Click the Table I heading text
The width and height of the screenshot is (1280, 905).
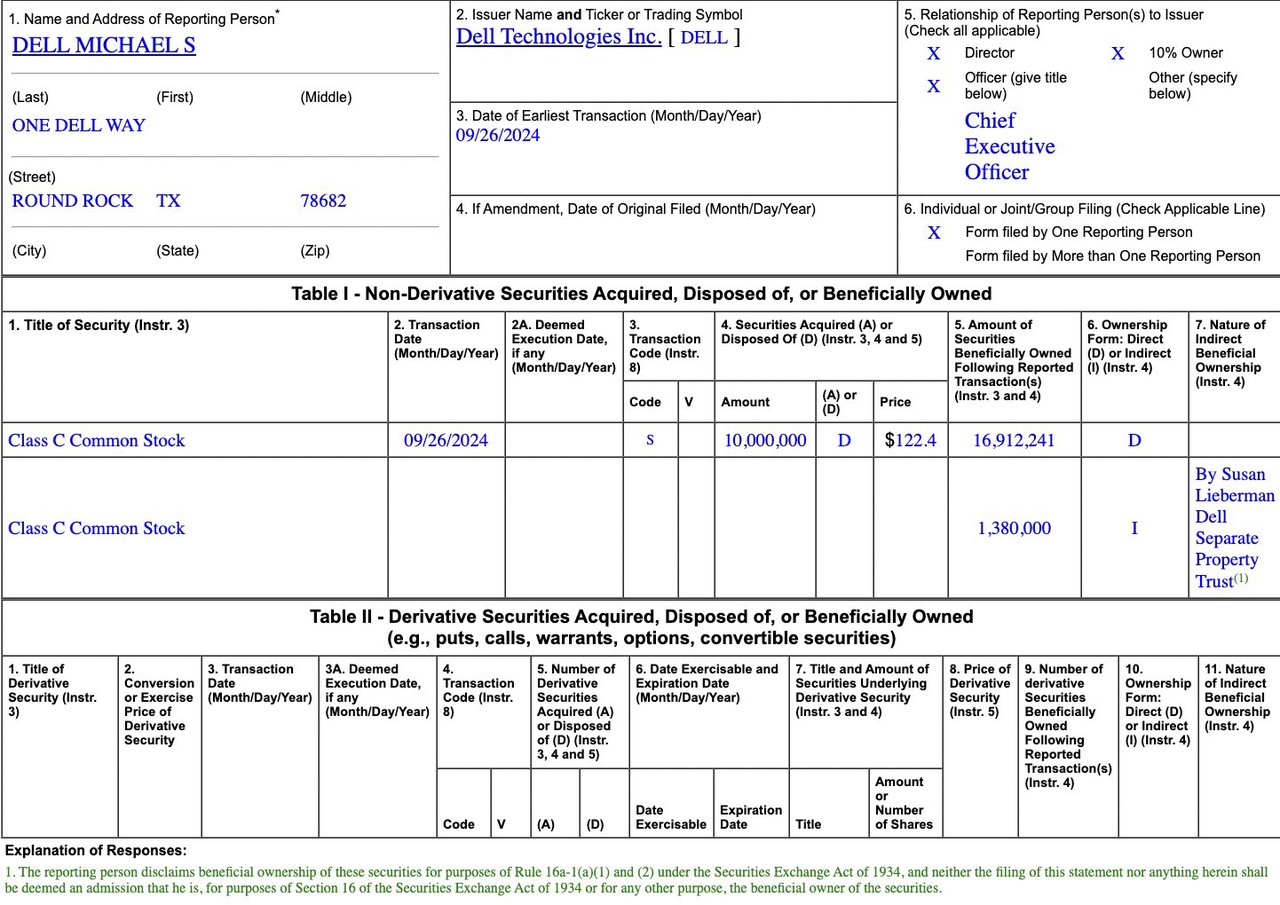[641, 294]
